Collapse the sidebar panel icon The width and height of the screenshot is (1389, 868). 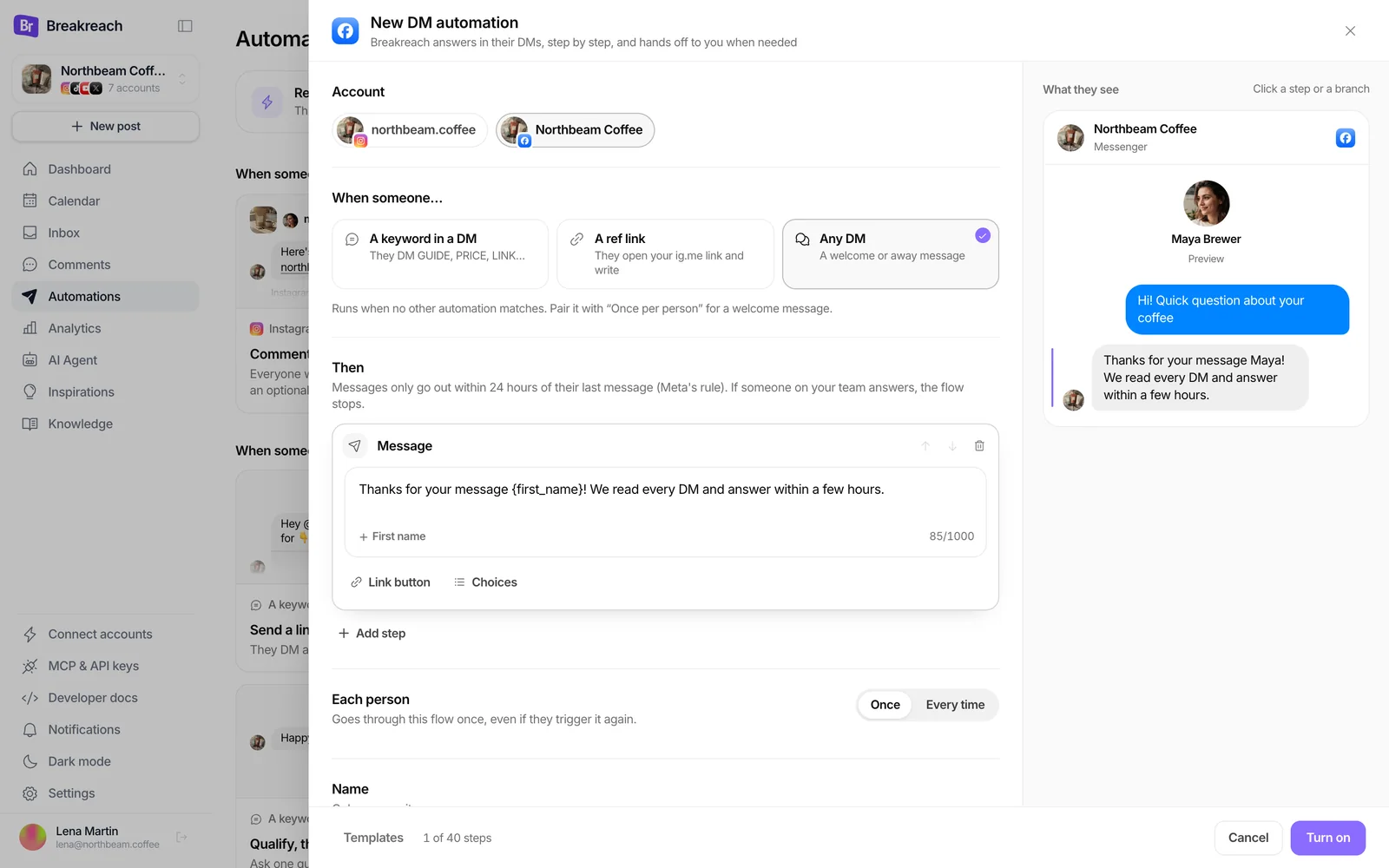[x=185, y=26]
